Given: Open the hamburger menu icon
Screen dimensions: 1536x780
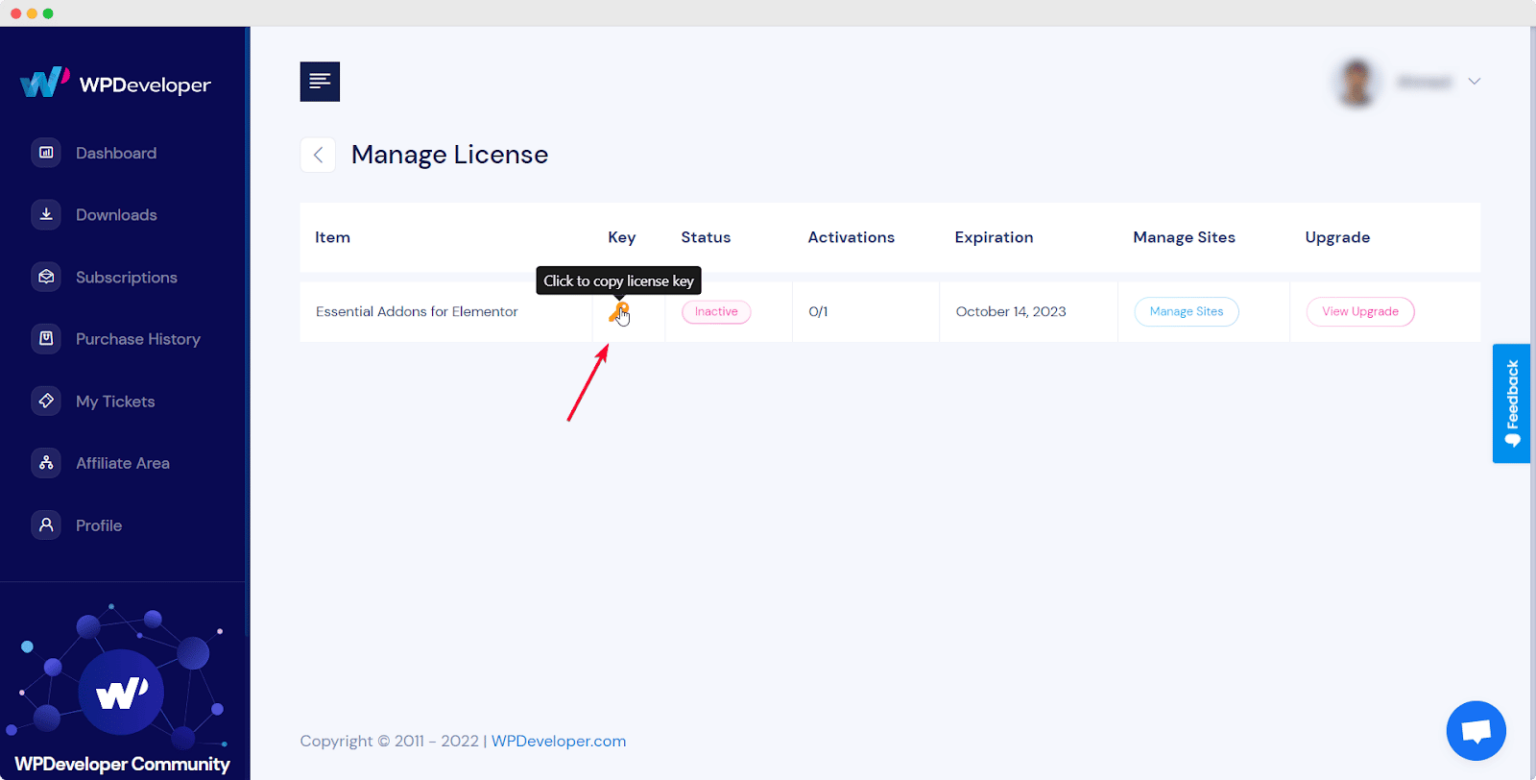Looking at the screenshot, I should click(x=320, y=81).
